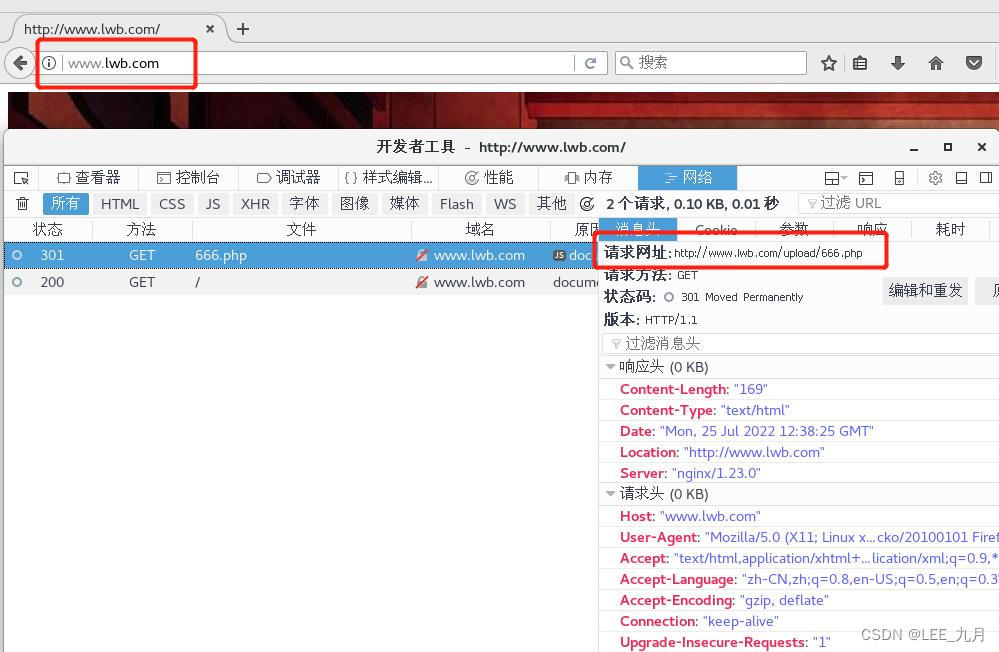
Task: Open the Cookie details tab
Action: pos(716,229)
